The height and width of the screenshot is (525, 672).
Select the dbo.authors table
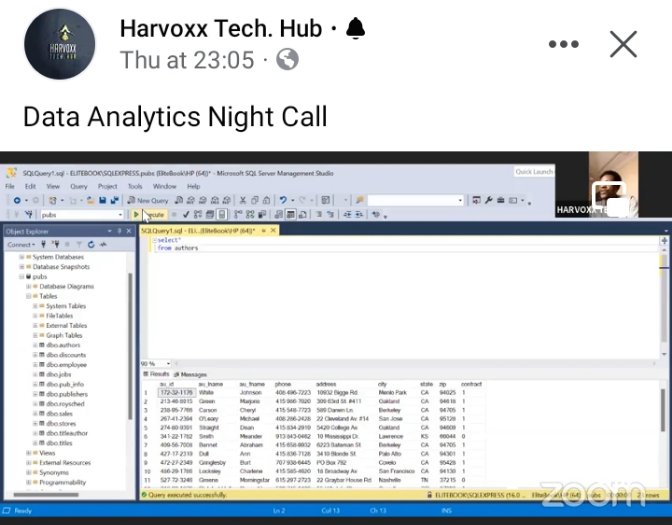point(63,345)
